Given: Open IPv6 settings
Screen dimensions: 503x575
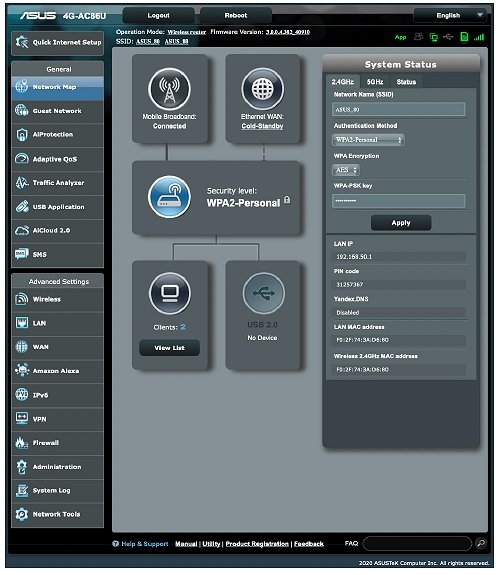Looking at the screenshot, I should (58, 395).
